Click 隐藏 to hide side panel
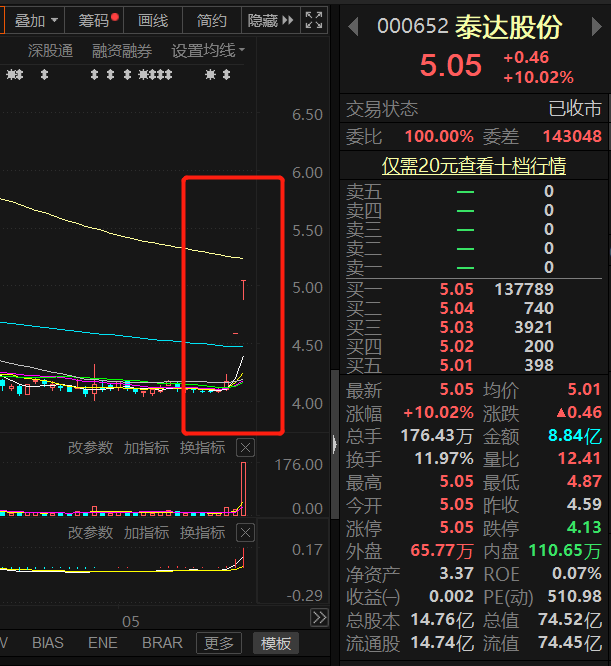Image resolution: width=611 pixels, height=666 pixels. (270, 20)
